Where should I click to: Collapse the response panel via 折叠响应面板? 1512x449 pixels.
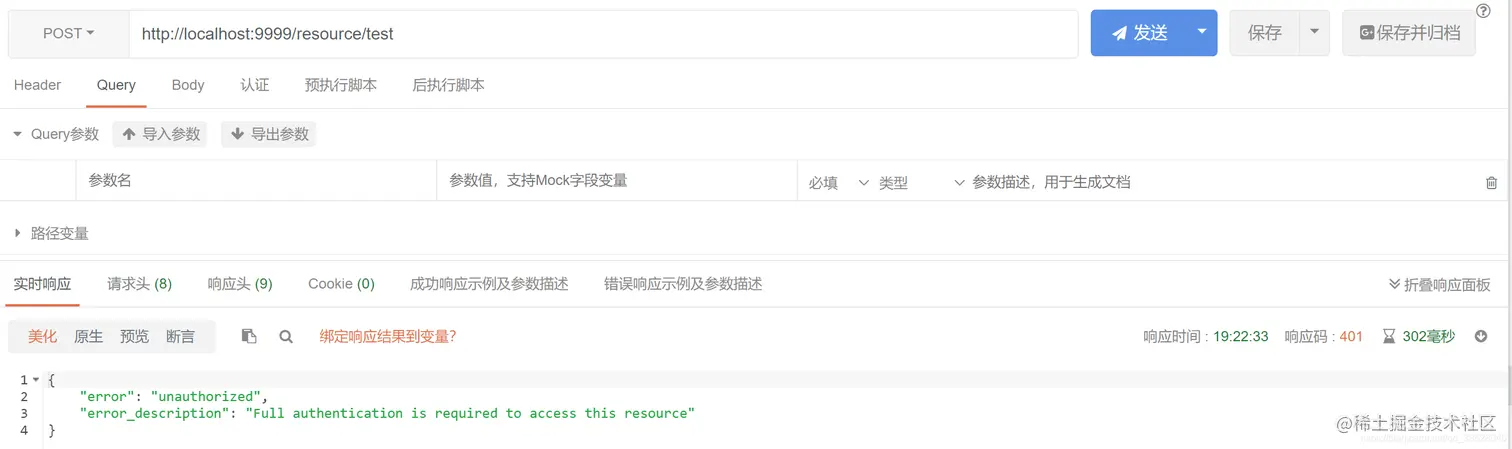(x=1440, y=284)
